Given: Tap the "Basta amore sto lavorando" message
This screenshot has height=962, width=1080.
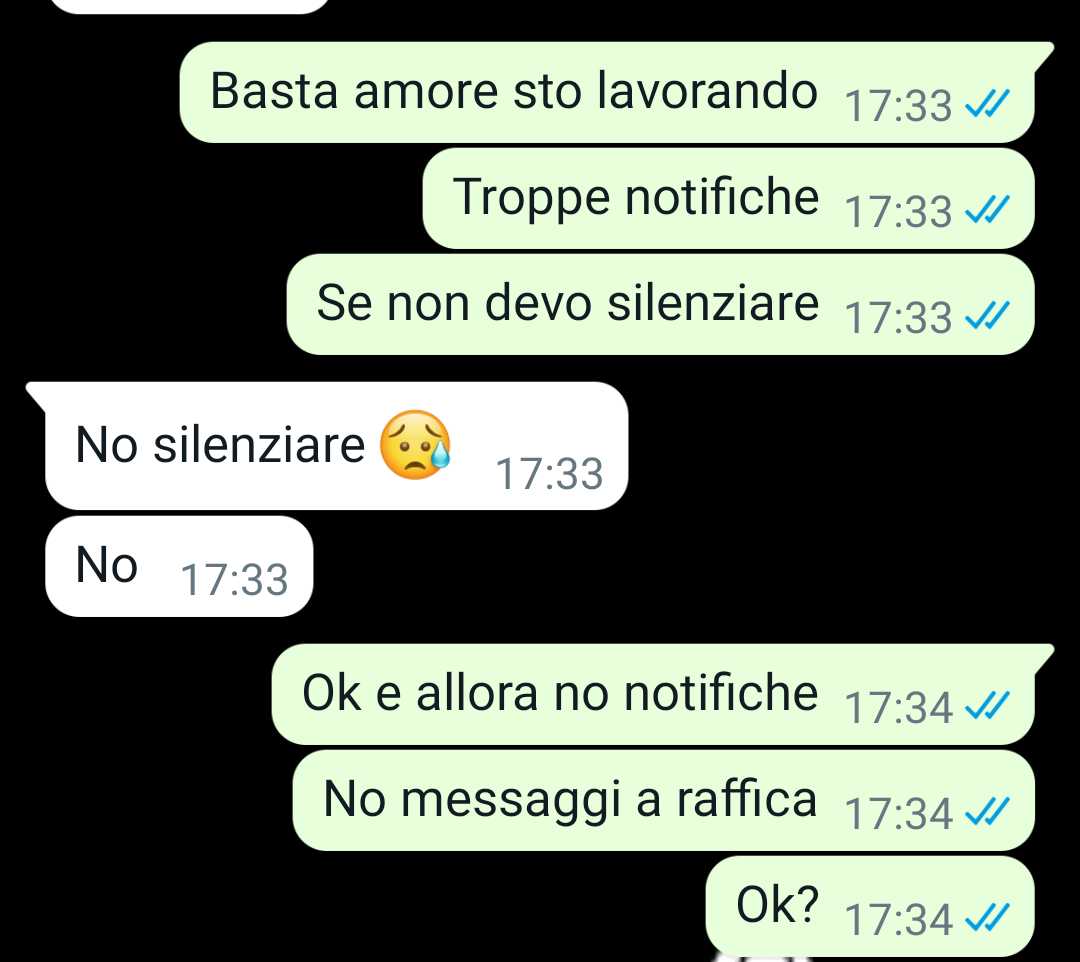Looking at the screenshot, I should (607, 92).
